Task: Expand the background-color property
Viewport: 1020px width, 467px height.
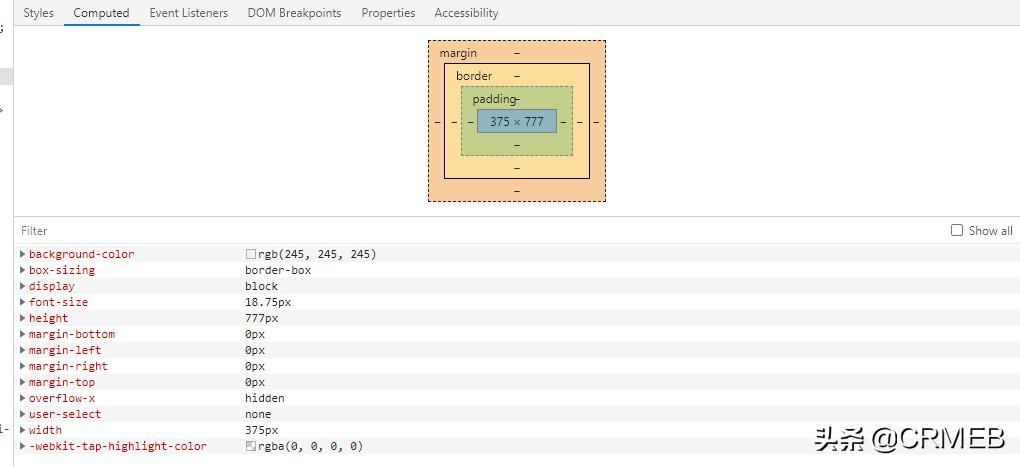Action: pos(23,254)
